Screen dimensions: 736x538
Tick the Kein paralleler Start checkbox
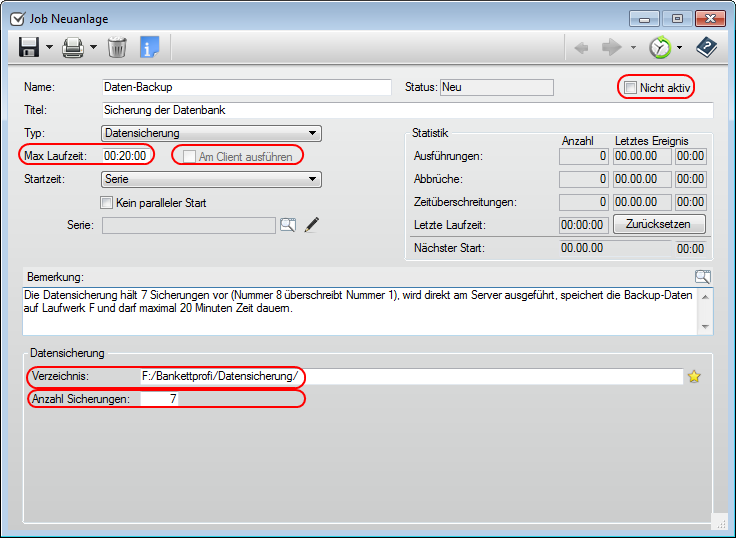108,203
